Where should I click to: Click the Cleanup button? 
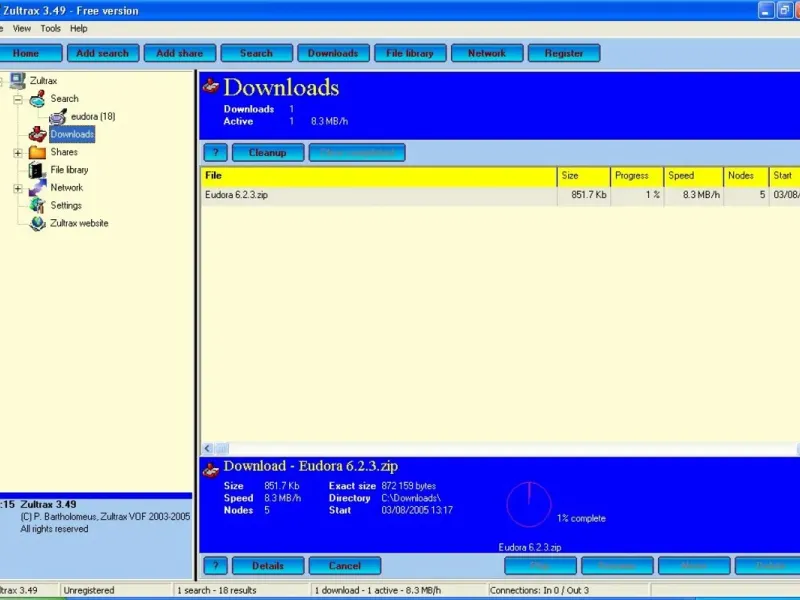click(x=267, y=153)
